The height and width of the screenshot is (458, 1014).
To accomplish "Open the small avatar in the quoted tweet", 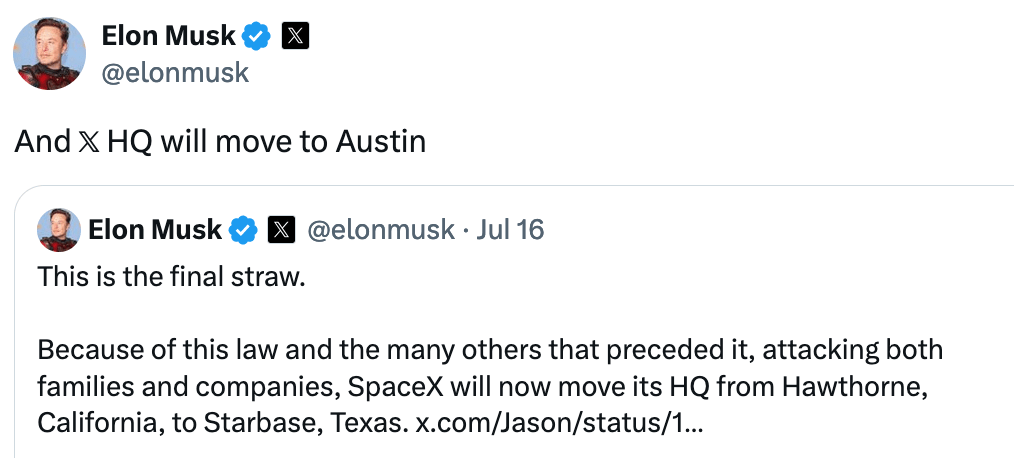I will pyautogui.click(x=58, y=230).
